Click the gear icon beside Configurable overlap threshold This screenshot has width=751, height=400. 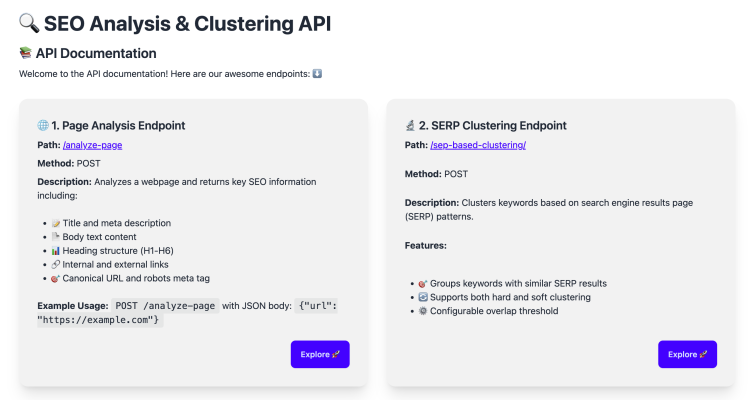point(422,311)
